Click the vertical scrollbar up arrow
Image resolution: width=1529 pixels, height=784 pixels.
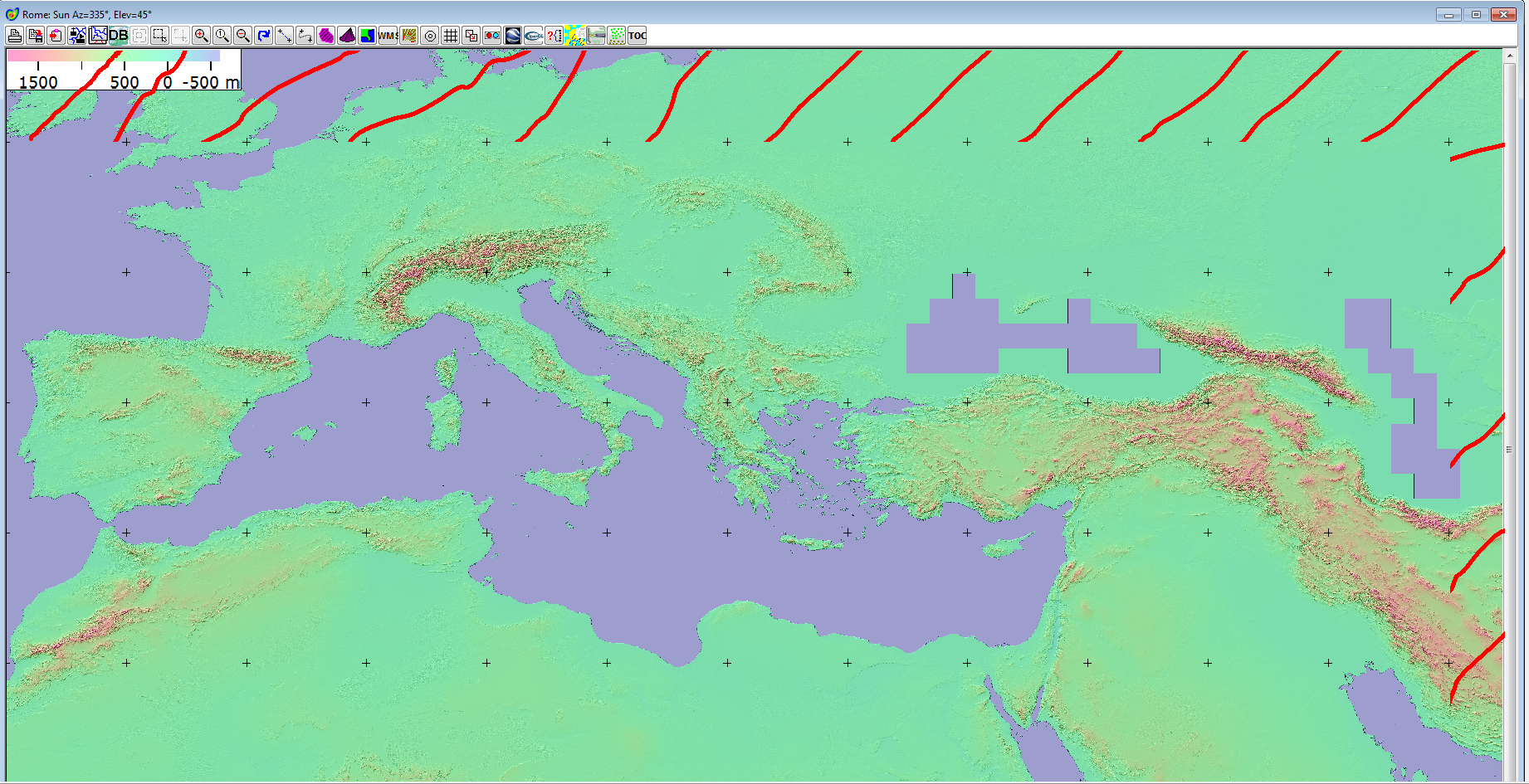coord(1510,56)
